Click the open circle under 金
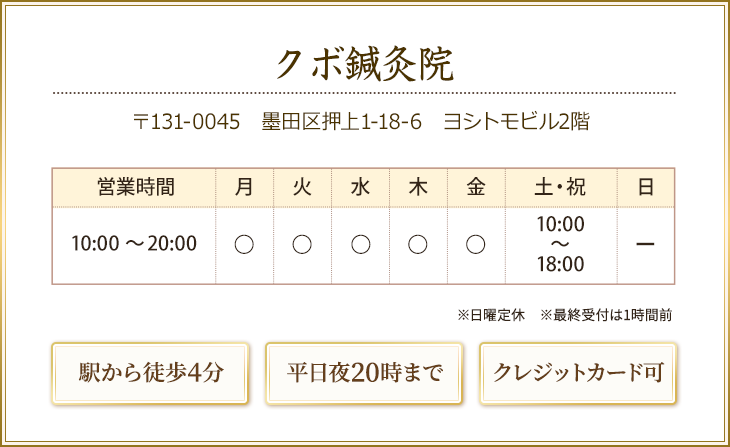 (476, 244)
